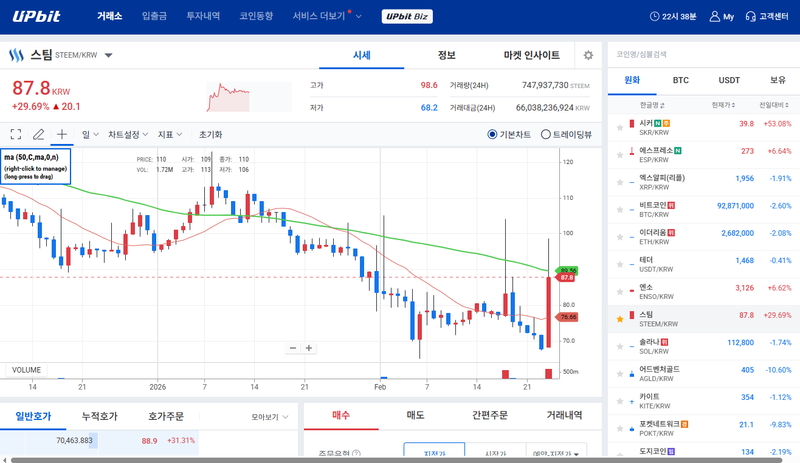Zoom out chart with minus button

293,348
